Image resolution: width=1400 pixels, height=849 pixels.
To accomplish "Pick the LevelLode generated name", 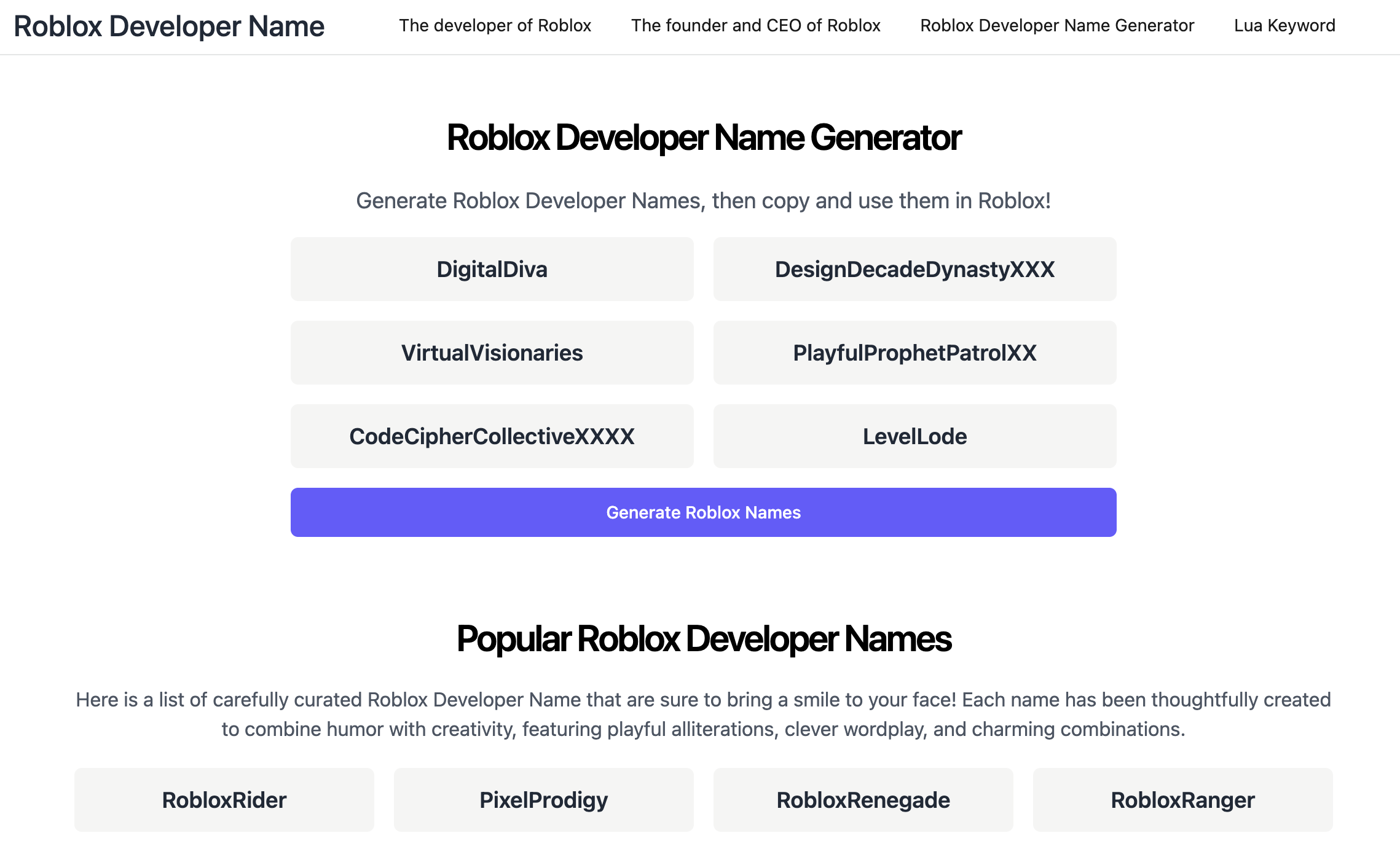I will tap(914, 436).
